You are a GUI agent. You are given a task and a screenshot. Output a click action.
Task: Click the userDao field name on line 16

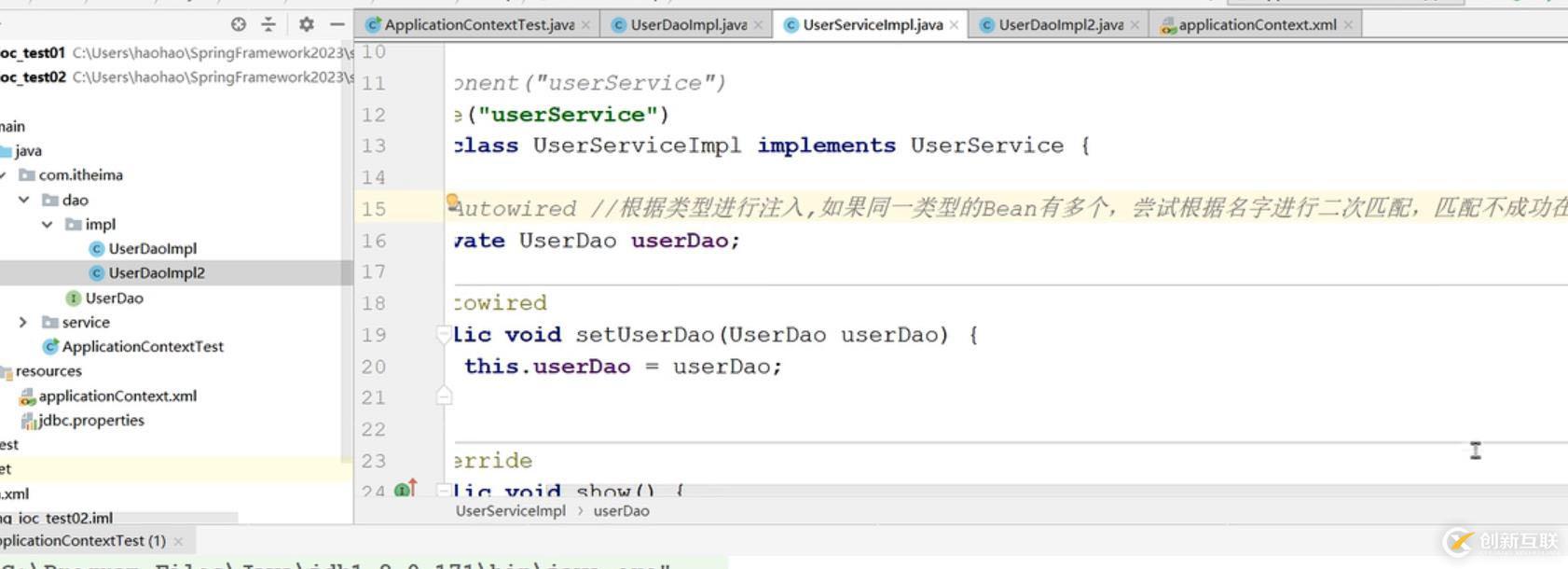tap(679, 241)
